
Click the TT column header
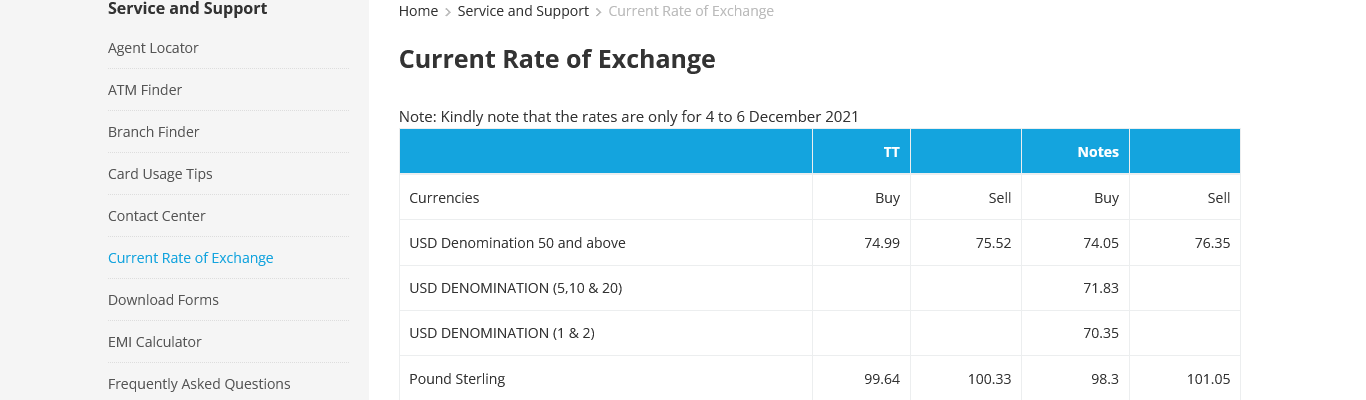pos(891,152)
